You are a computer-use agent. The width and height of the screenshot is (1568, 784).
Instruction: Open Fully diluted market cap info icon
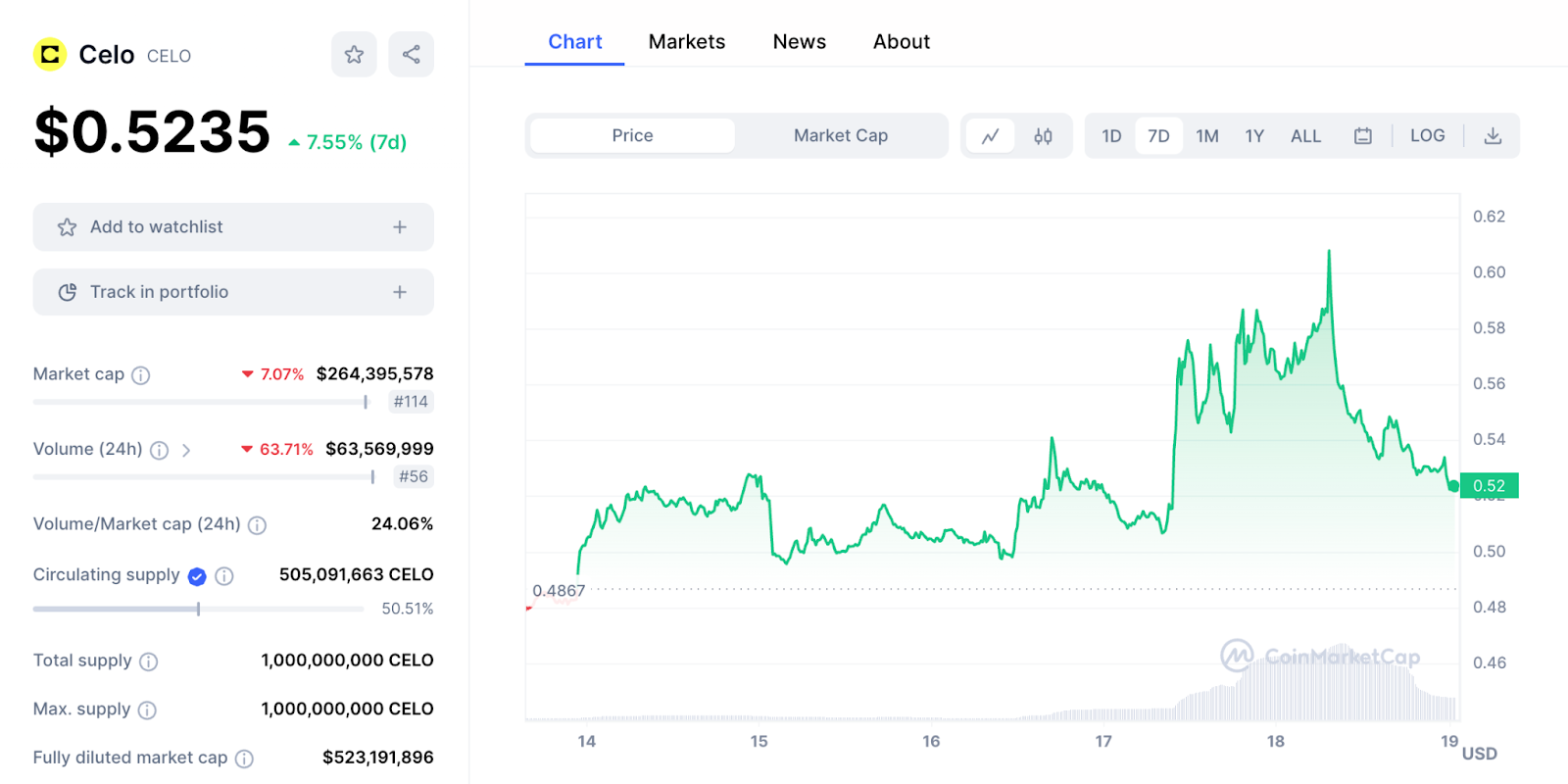pyautogui.click(x=244, y=759)
